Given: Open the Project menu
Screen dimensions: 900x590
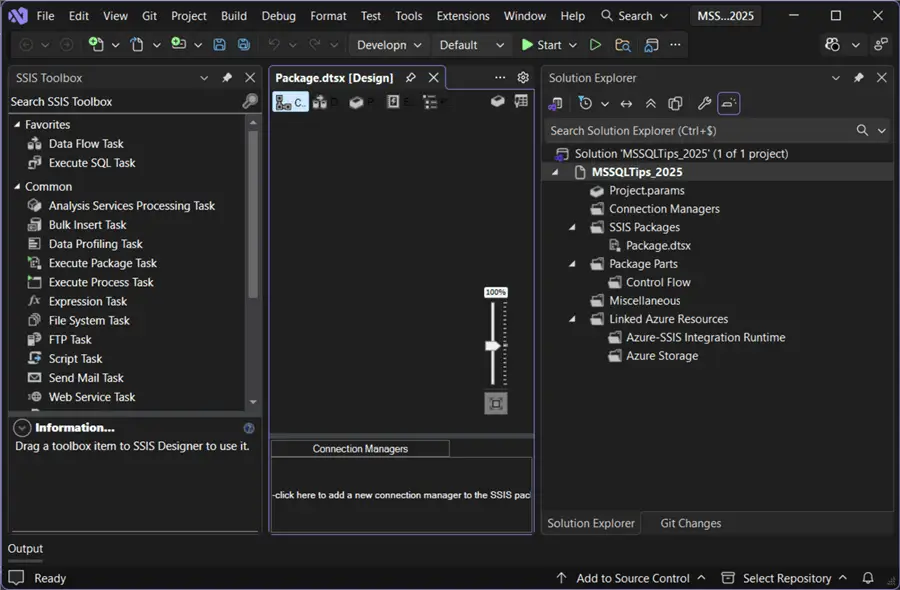Looking at the screenshot, I should (x=189, y=16).
